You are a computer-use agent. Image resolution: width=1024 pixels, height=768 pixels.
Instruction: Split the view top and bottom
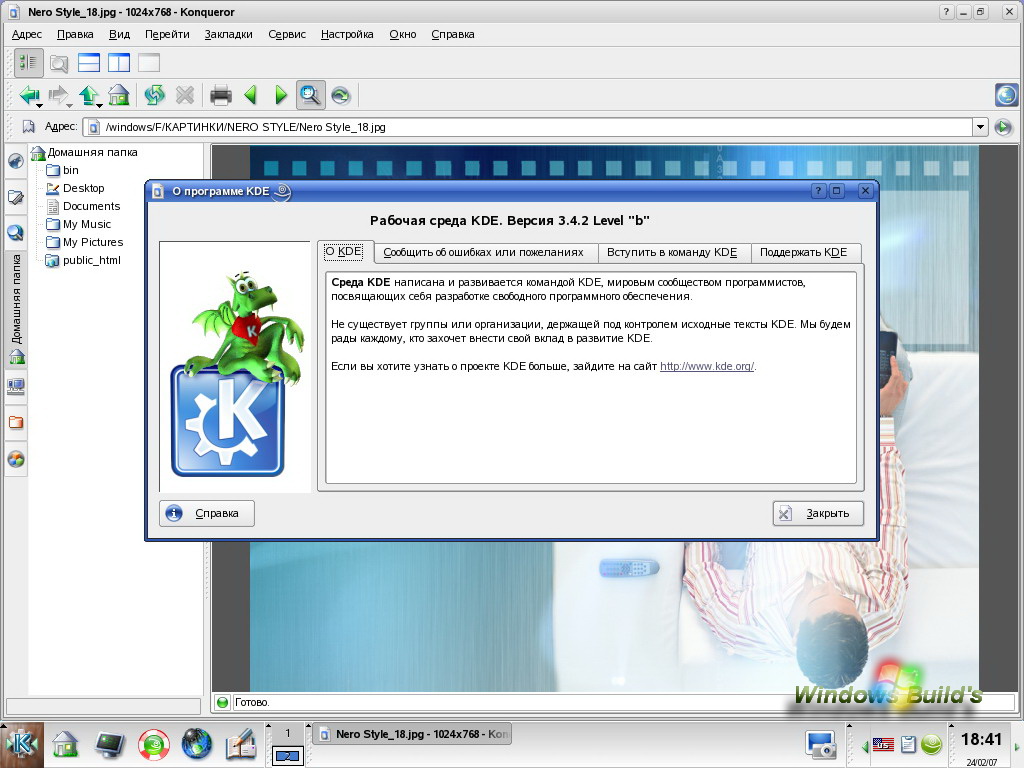(x=89, y=63)
